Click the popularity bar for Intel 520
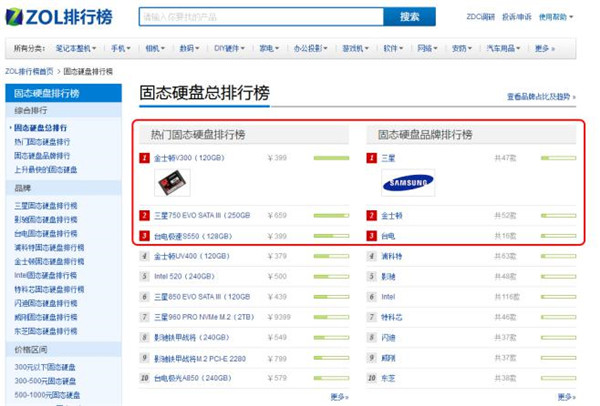 (x=331, y=276)
